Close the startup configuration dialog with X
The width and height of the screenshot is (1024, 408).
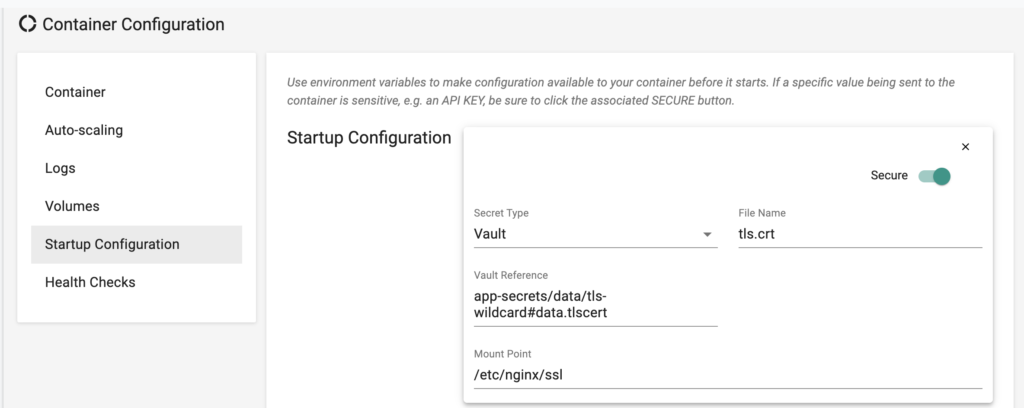click(965, 147)
